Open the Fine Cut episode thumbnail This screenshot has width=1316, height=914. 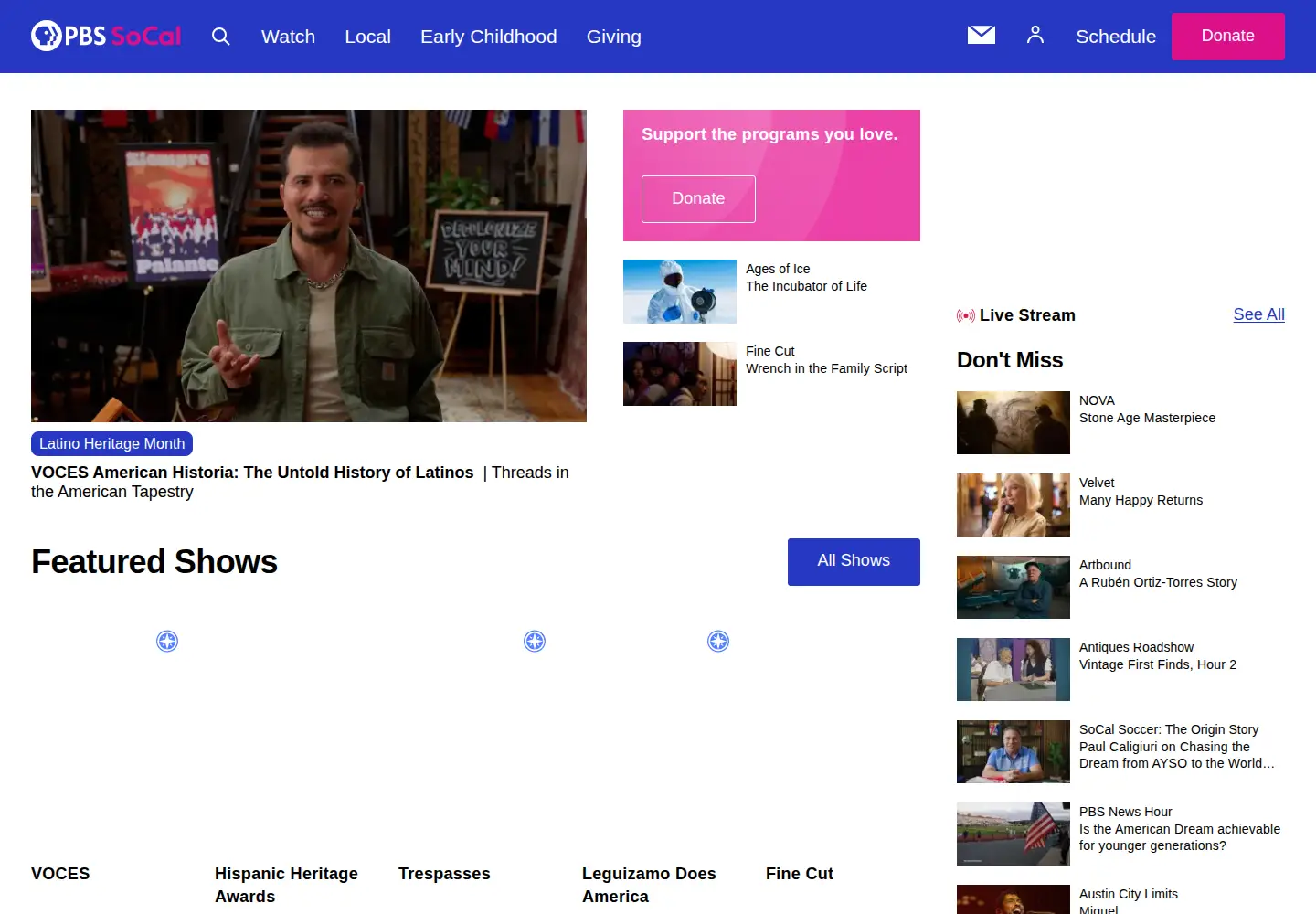pos(680,374)
